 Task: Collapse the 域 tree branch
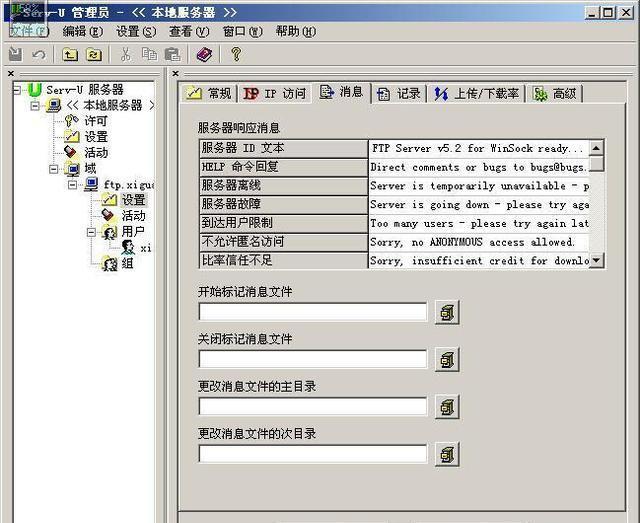coord(53,169)
